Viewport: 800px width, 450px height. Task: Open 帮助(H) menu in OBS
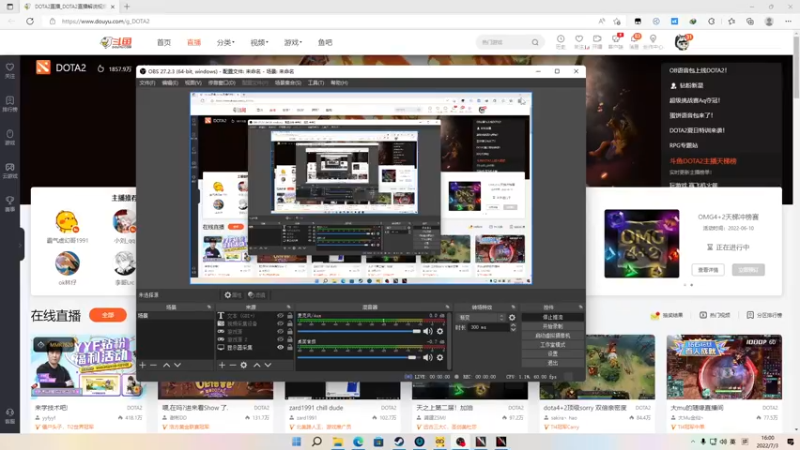(x=339, y=83)
